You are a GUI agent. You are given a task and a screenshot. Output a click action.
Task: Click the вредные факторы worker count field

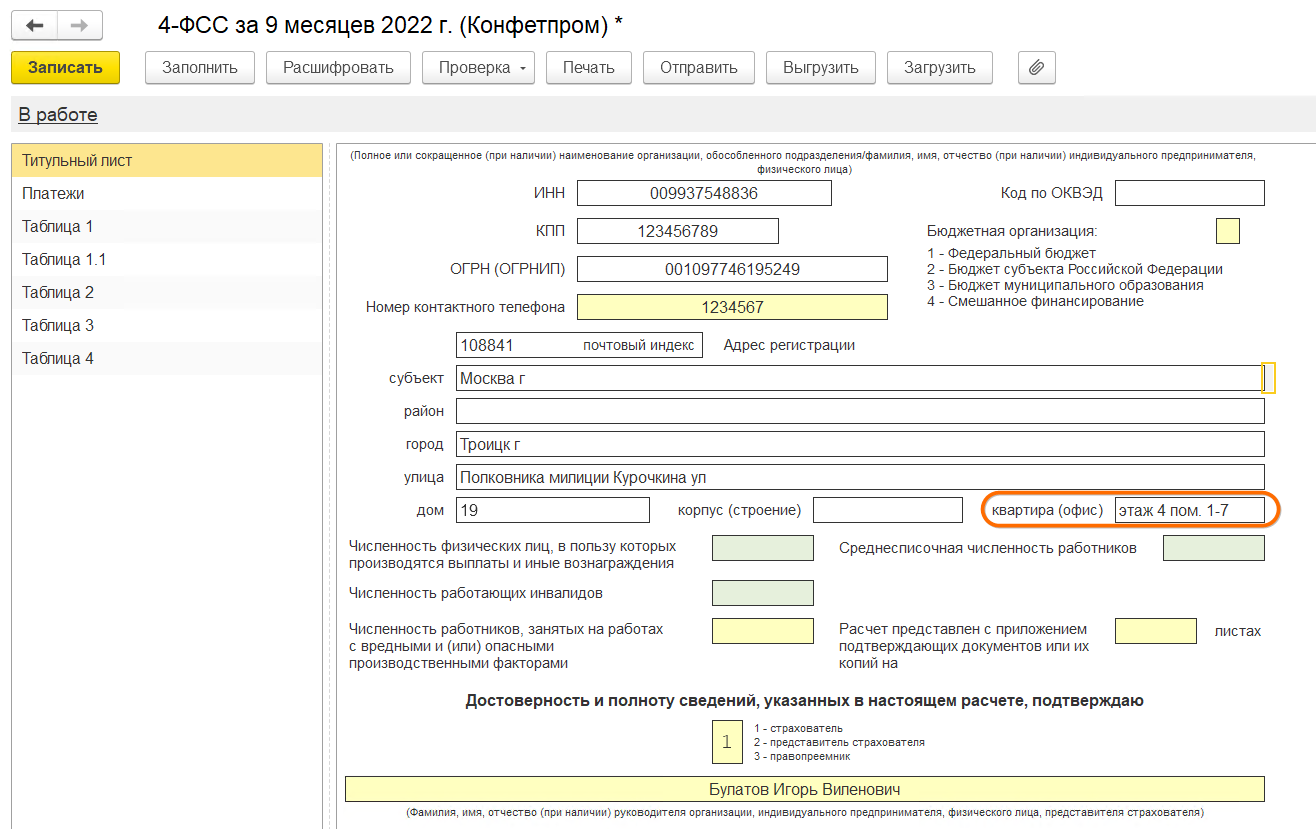[763, 631]
